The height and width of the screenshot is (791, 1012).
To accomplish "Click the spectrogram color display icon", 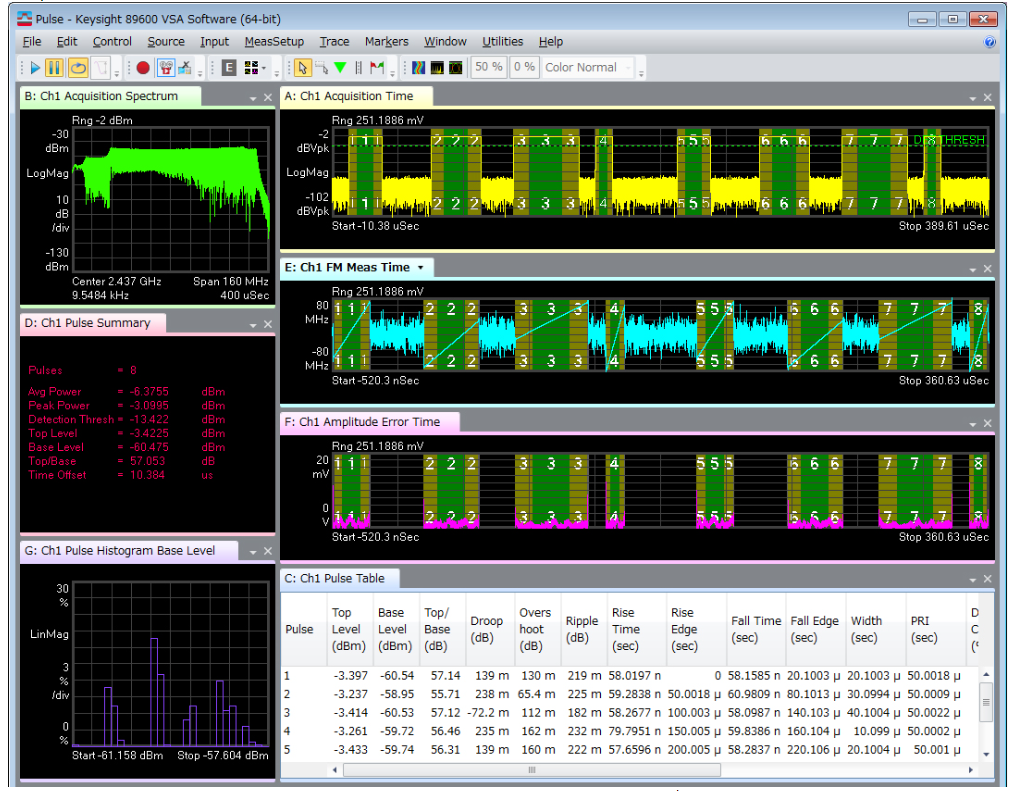I will [x=419, y=68].
